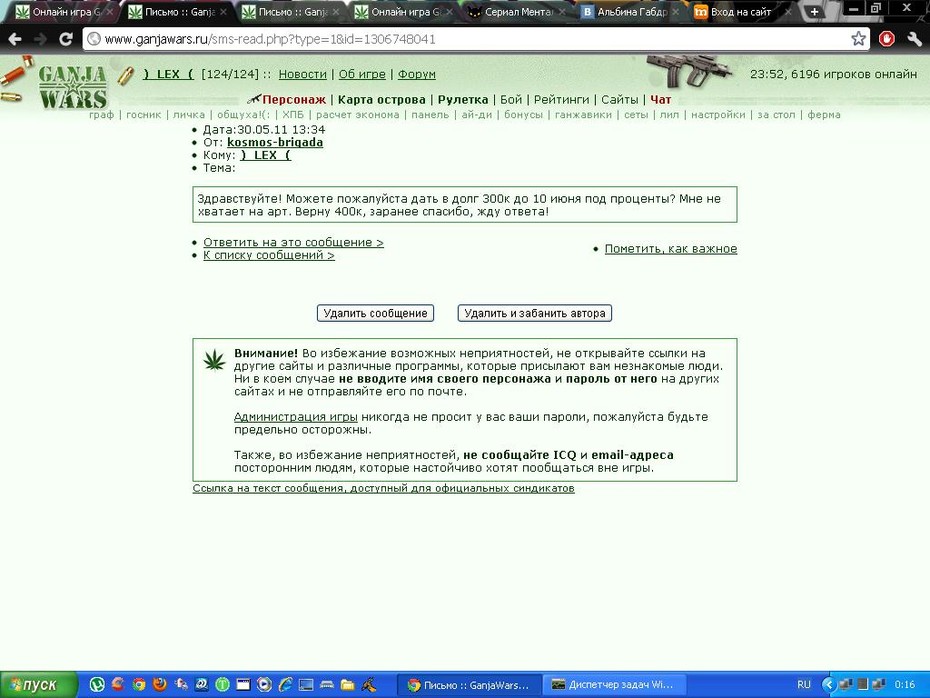Open the Рулетка section

pos(463,100)
